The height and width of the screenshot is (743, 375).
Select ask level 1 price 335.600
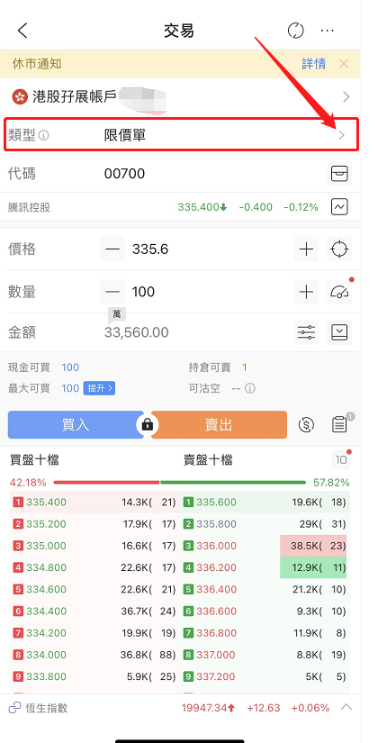[216, 502]
